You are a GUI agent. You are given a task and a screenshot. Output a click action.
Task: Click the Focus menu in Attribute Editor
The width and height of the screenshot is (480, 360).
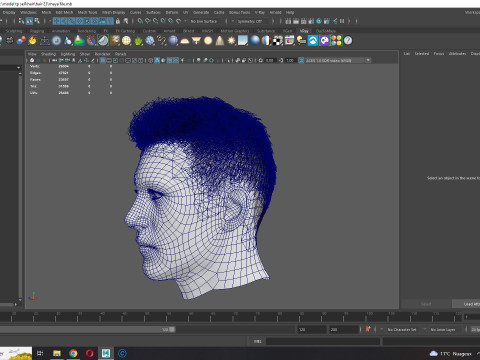click(x=439, y=54)
